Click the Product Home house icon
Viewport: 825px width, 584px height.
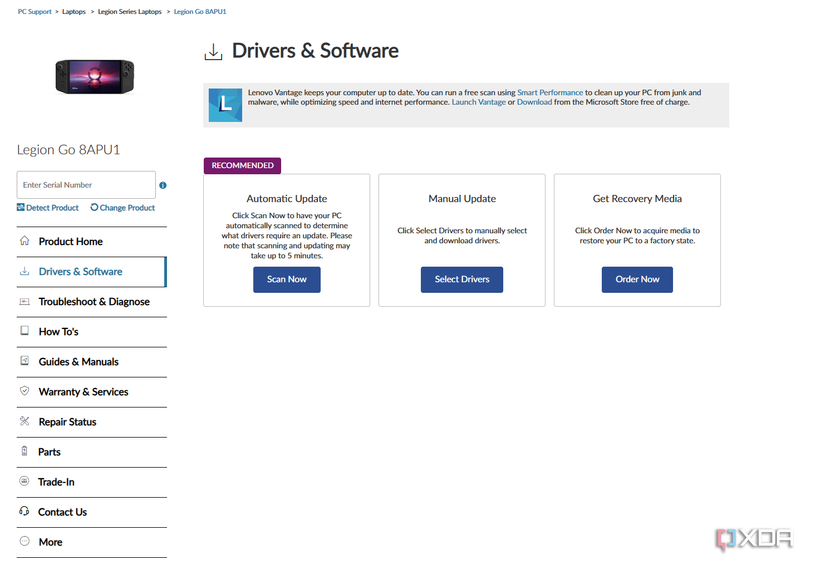pyautogui.click(x=24, y=241)
